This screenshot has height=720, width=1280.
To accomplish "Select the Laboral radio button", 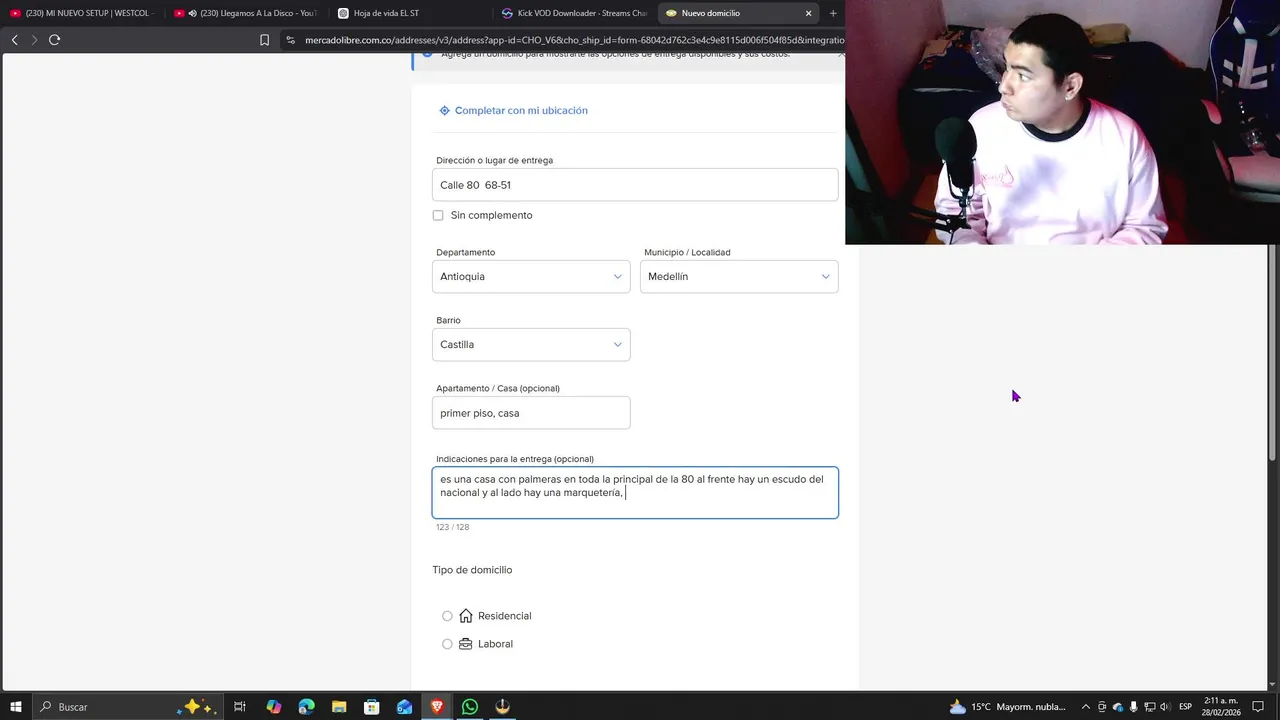I will point(447,644).
